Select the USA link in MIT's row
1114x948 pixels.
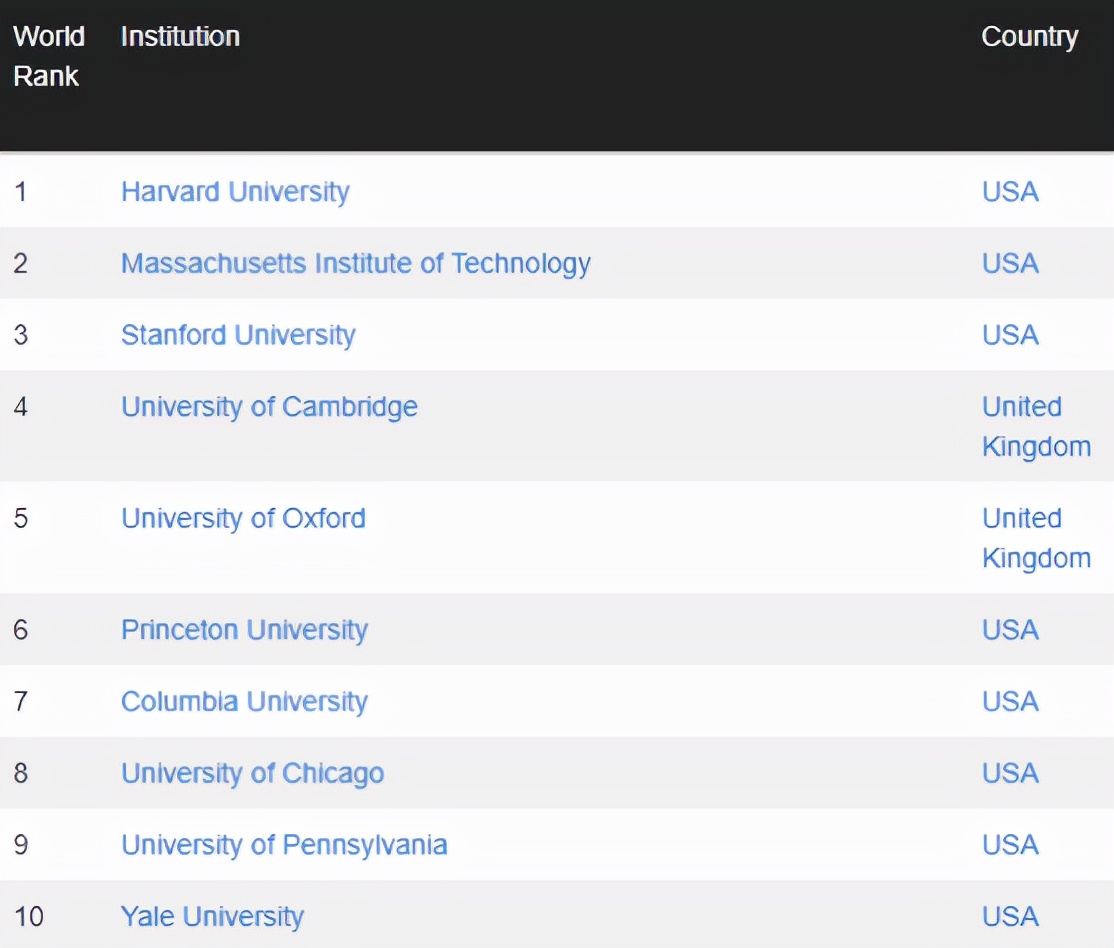(x=1010, y=263)
